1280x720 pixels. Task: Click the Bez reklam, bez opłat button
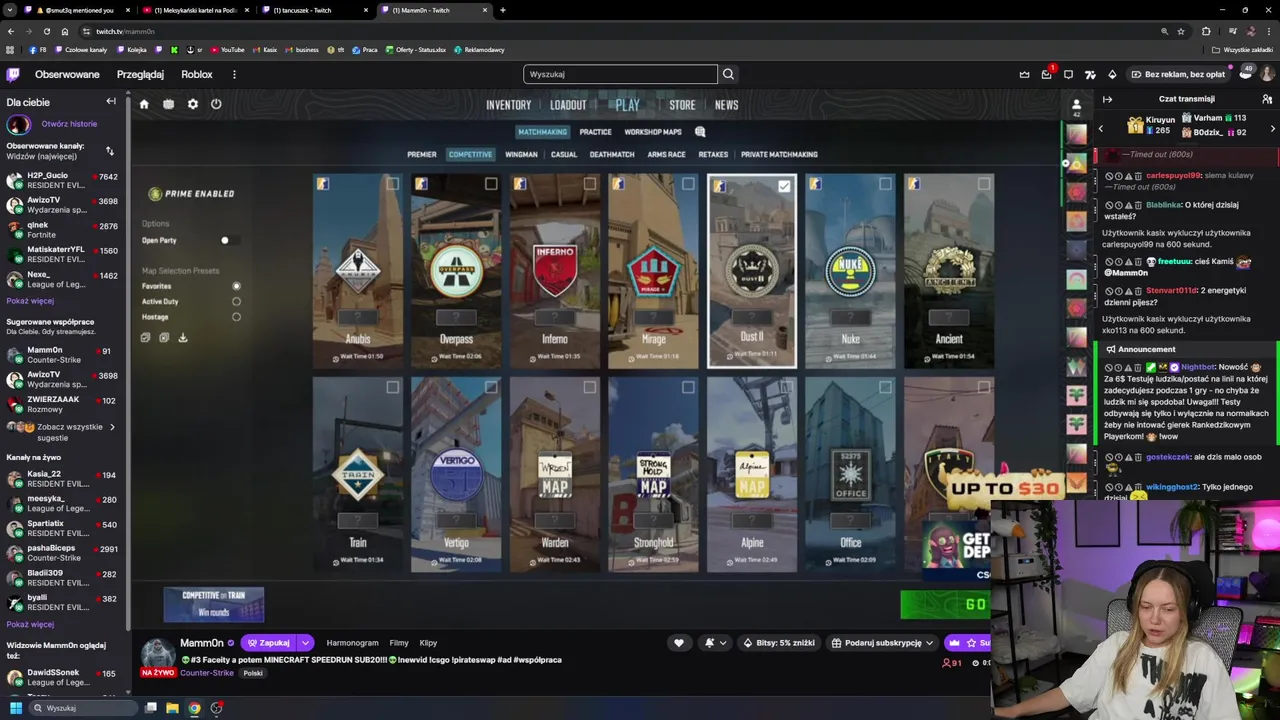click(1177, 74)
